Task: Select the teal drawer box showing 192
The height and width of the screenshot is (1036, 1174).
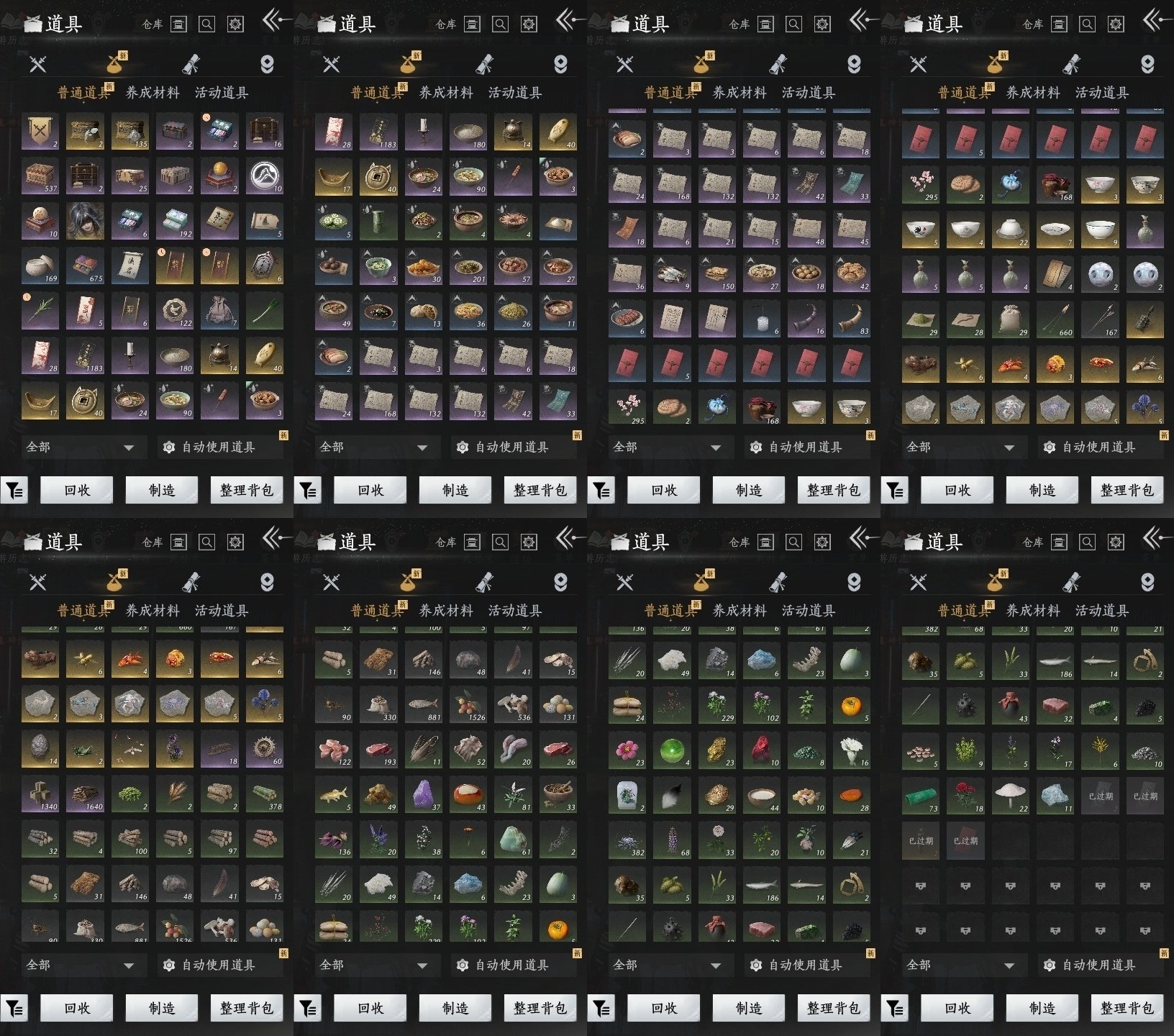Action: [x=175, y=221]
